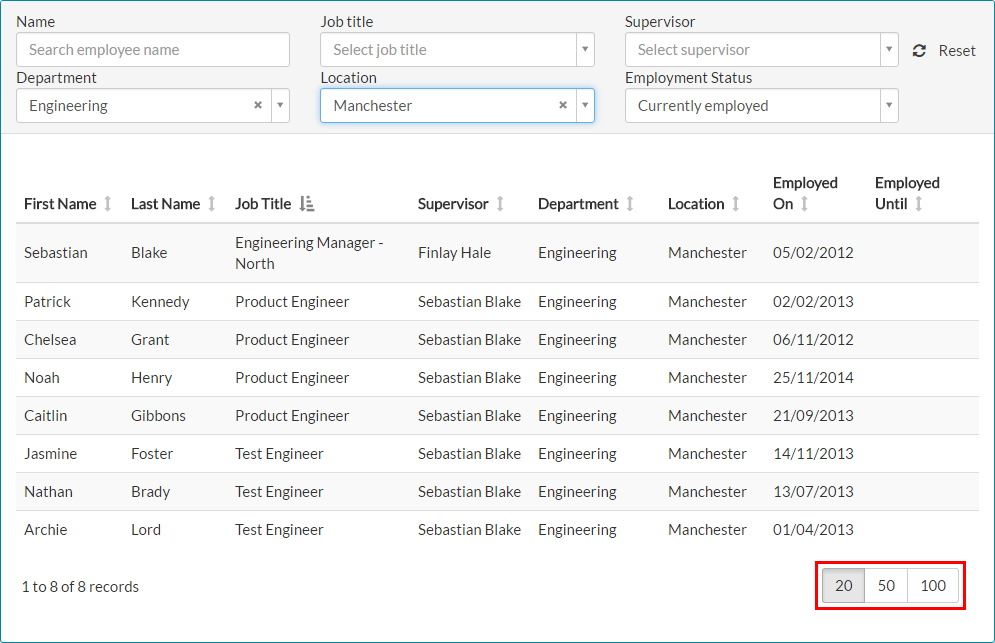Expand the Department dropdown arrow

[280, 106]
